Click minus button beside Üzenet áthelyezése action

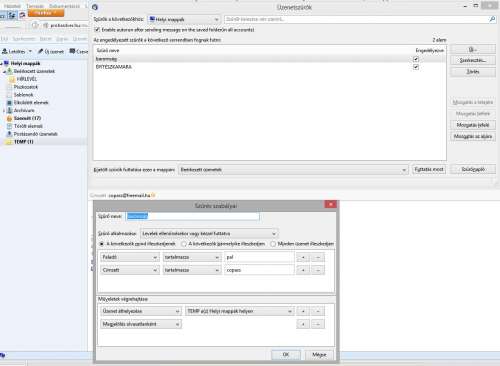click(x=318, y=311)
